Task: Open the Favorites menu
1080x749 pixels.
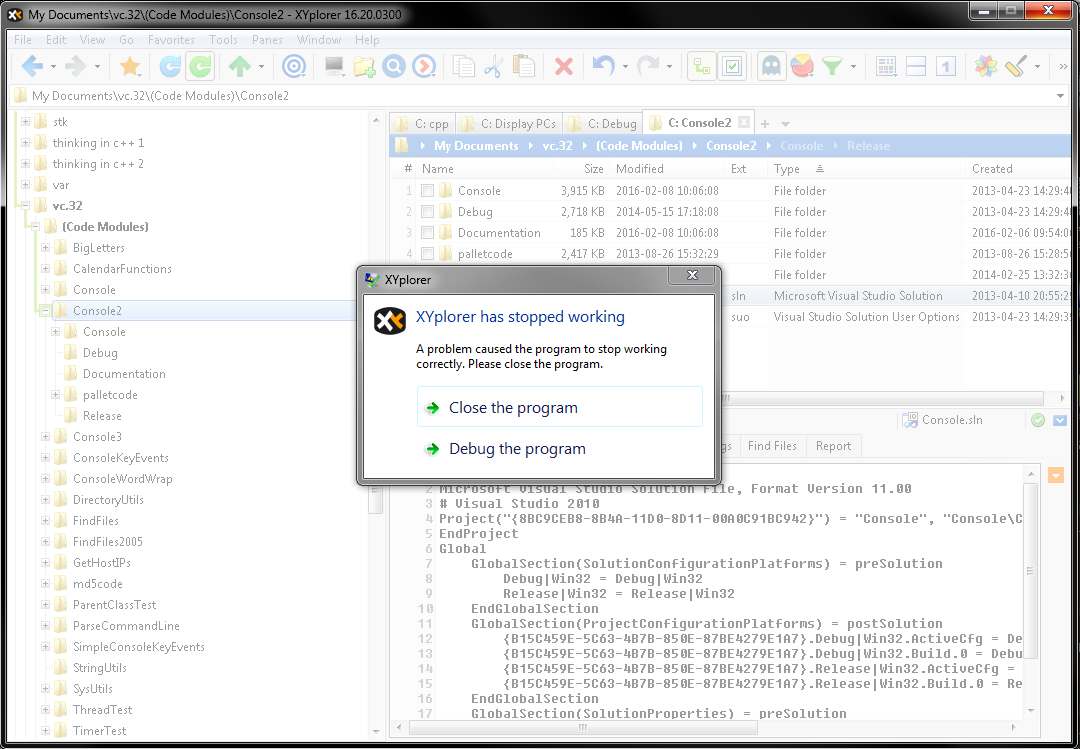Action: [171, 40]
